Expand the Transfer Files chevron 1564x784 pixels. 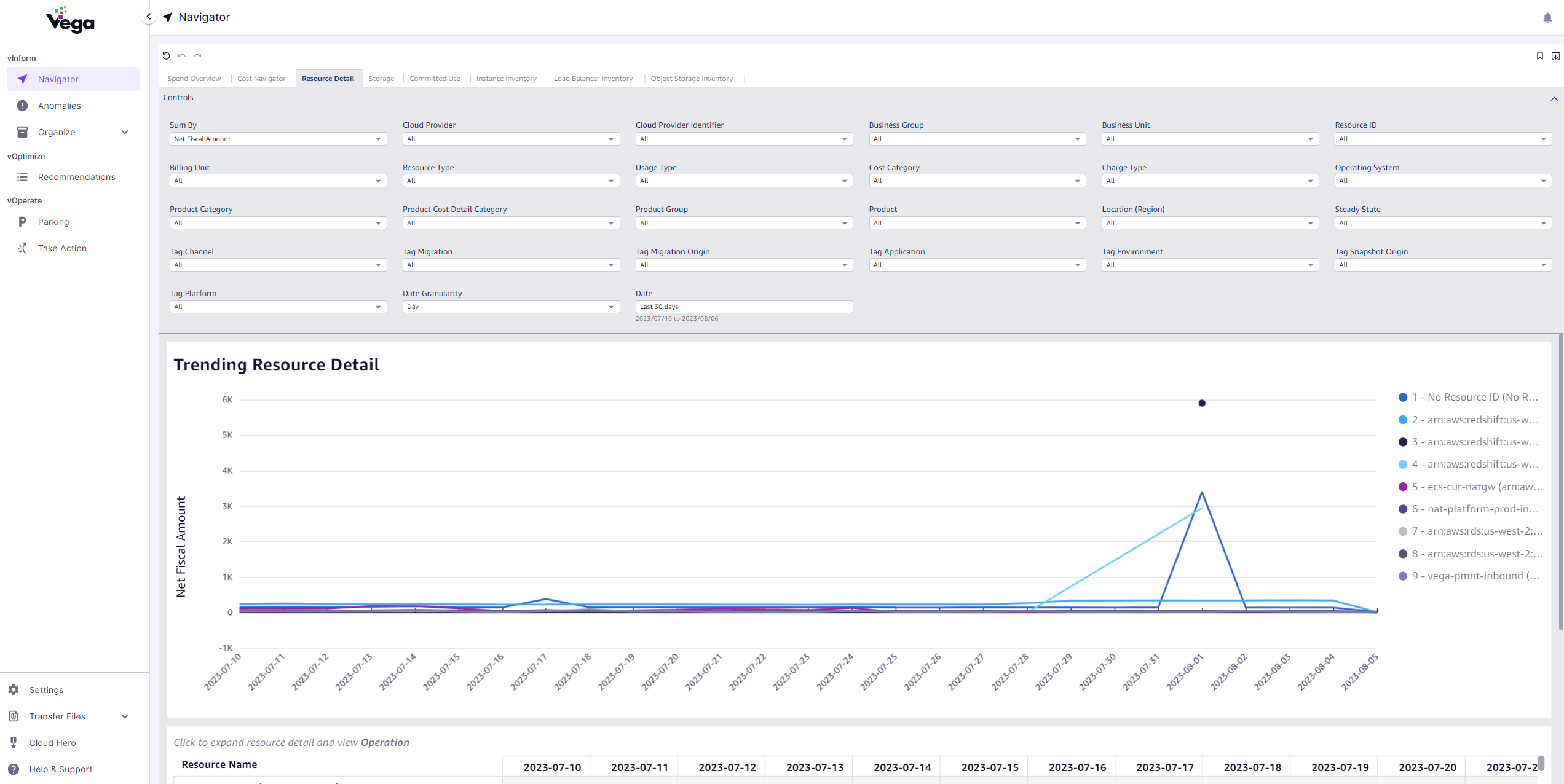point(125,716)
